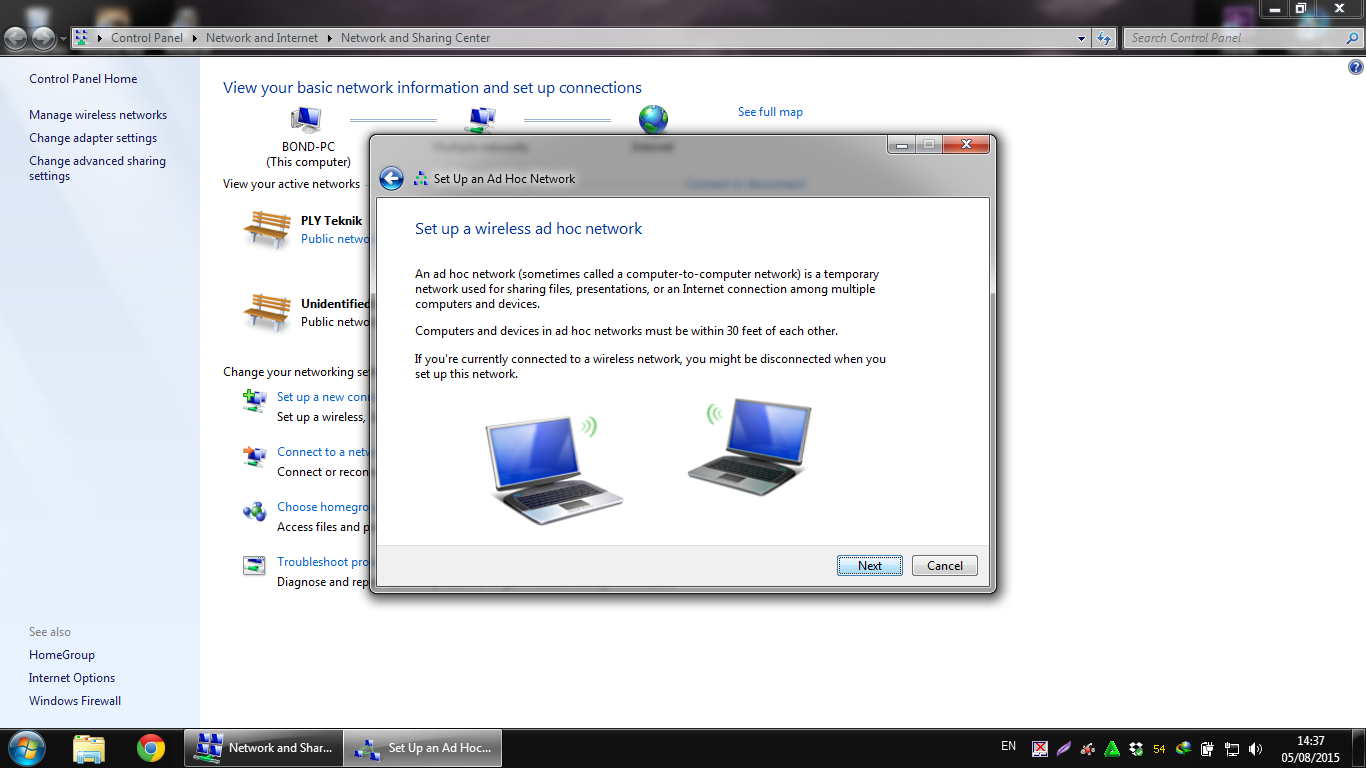This screenshot has width=1366, height=768.
Task: Click the refresh button beside address bar
Action: (1104, 38)
